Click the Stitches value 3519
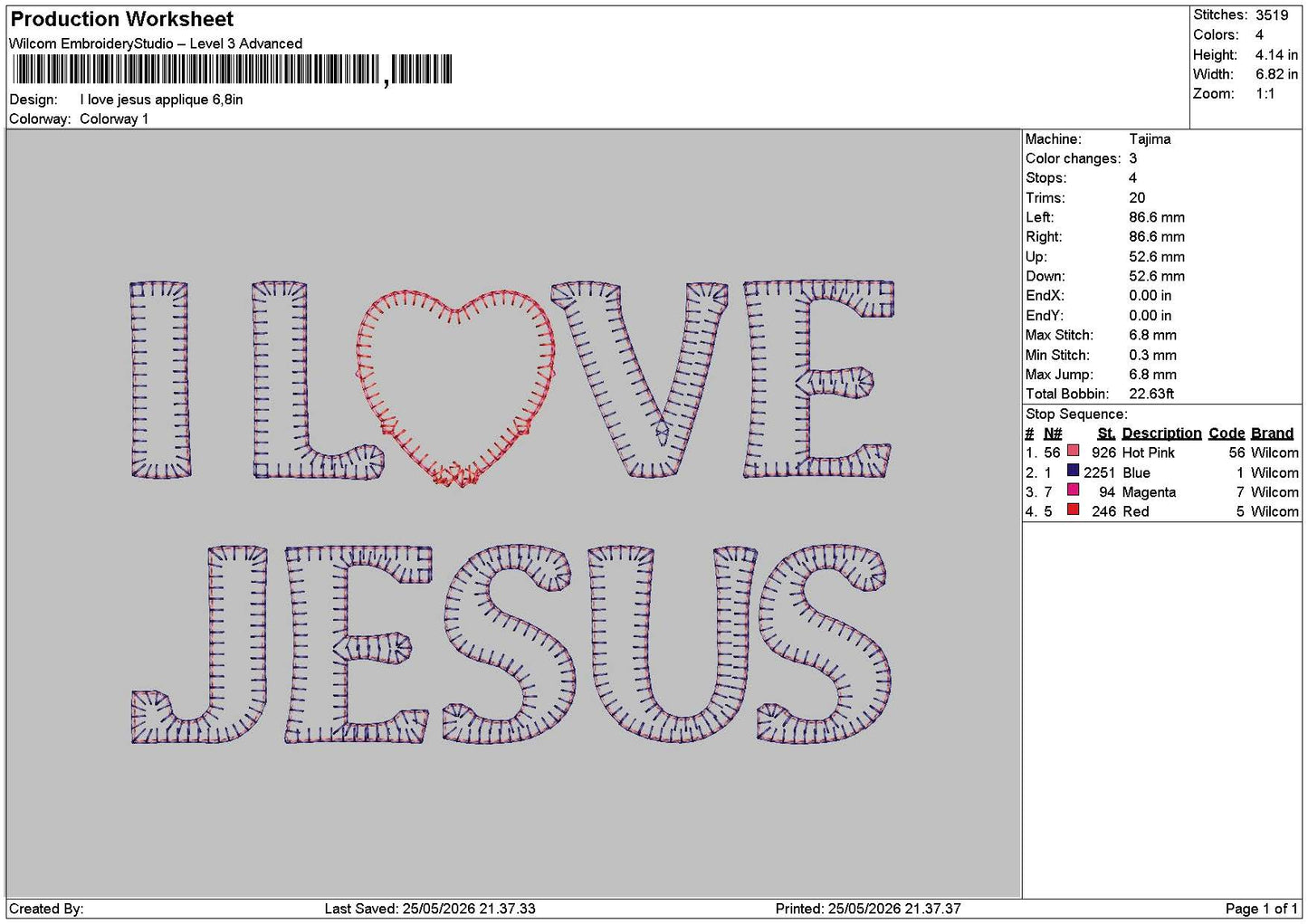 click(x=1272, y=15)
